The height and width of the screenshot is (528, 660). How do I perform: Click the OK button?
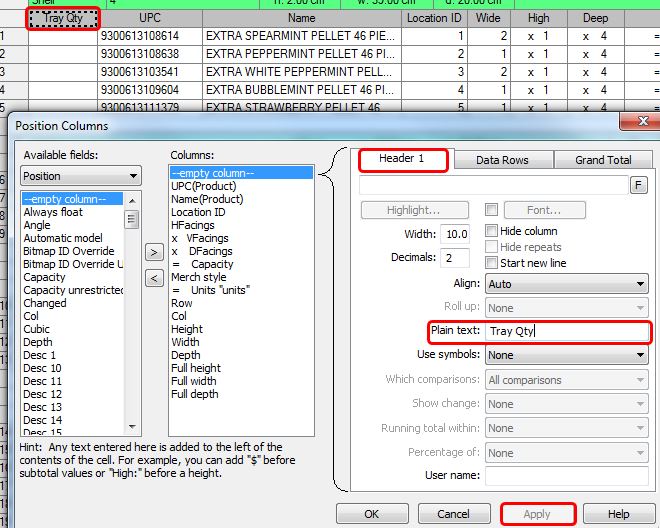372,514
